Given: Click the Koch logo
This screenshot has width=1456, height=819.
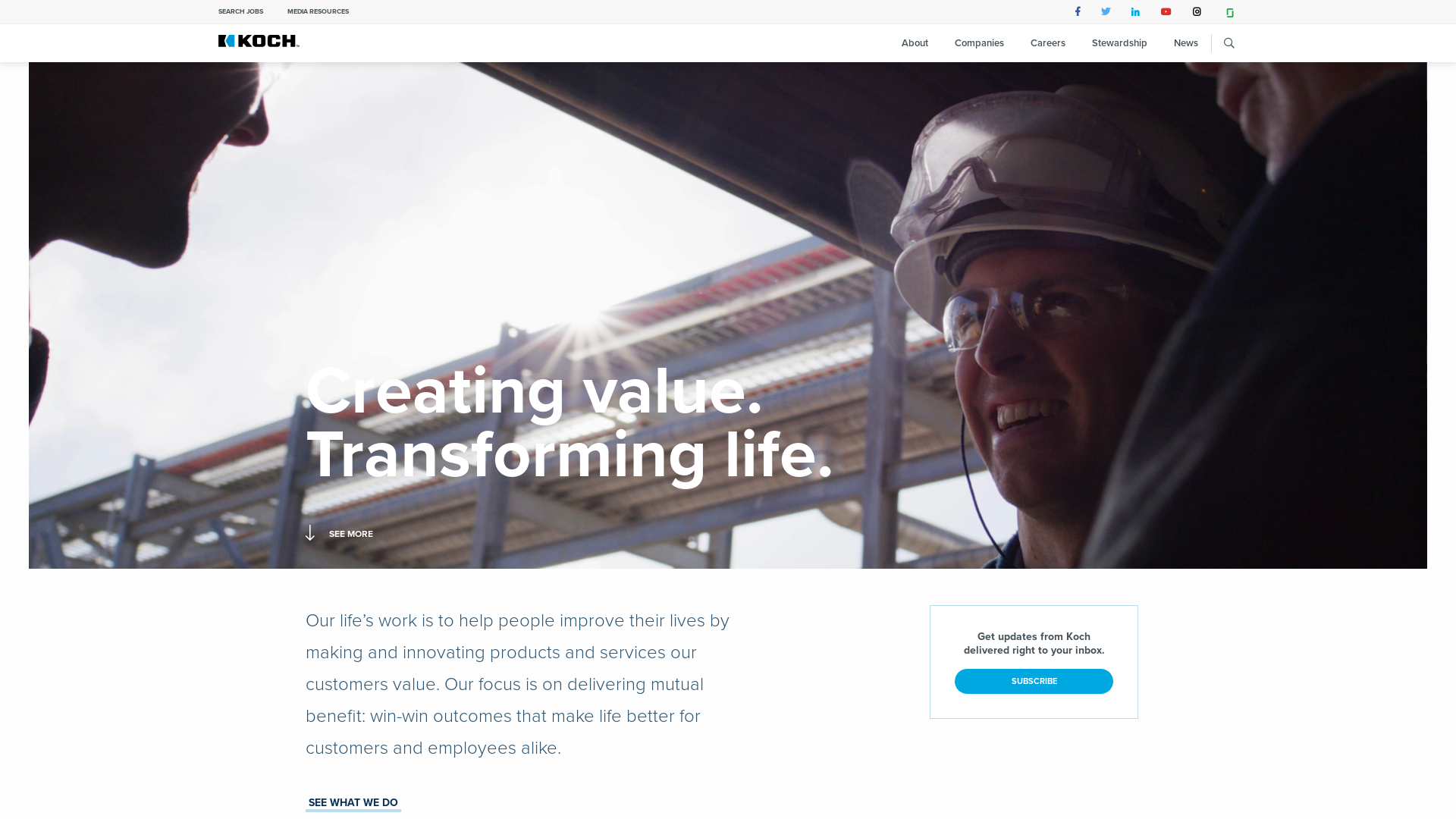Looking at the screenshot, I should tap(259, 41).
